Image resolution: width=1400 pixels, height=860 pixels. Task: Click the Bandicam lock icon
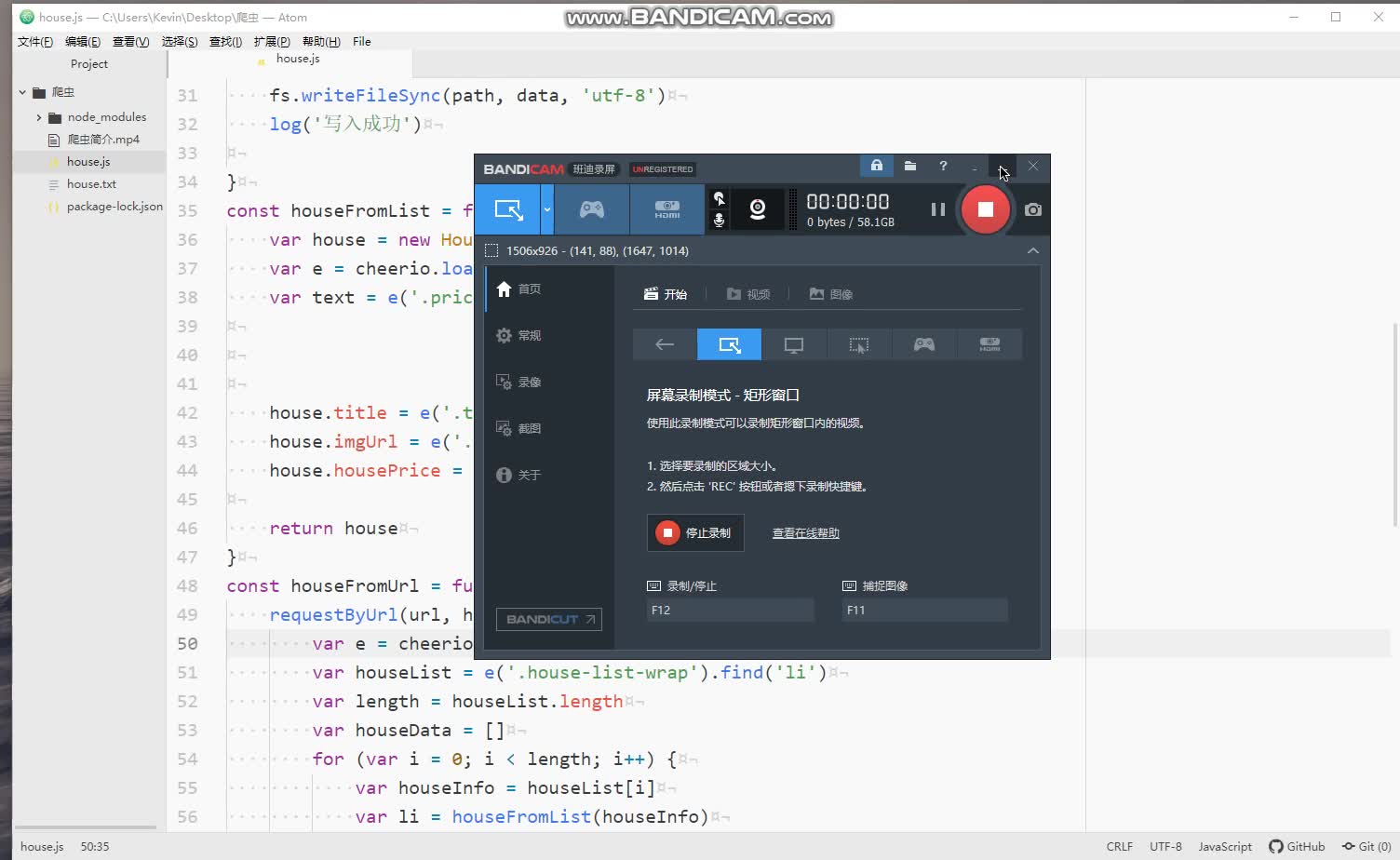[876, 166]
